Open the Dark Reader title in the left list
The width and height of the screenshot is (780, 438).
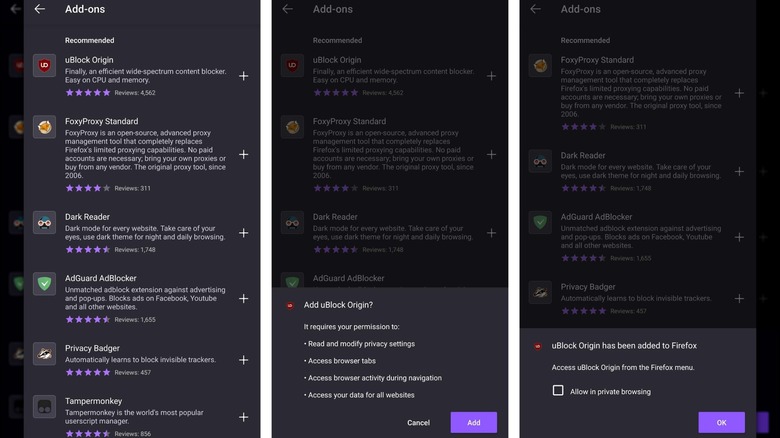[x=87, y=217]
